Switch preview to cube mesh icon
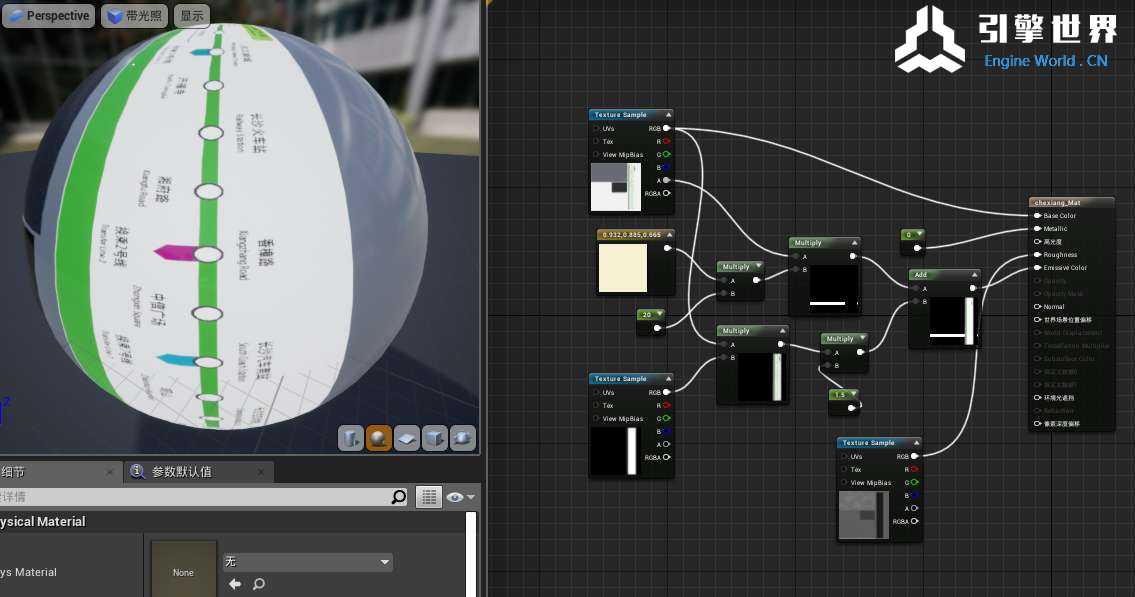 pos(435,438)
